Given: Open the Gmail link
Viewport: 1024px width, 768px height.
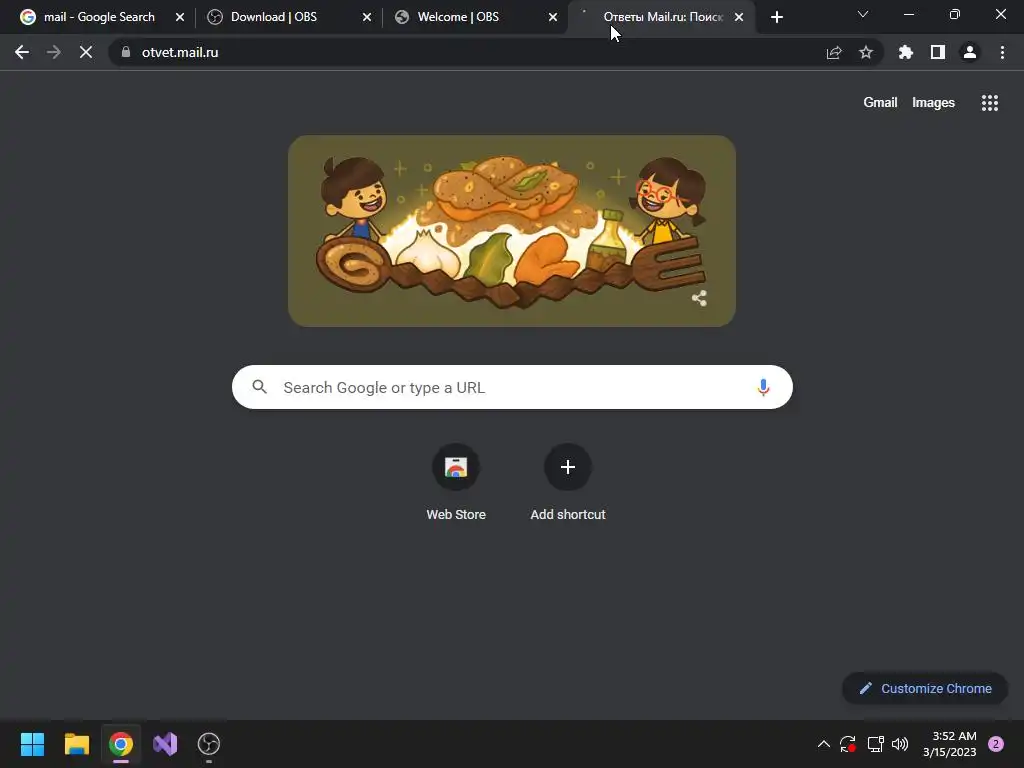Looking at the screenshot, I should tap(880, 103).
